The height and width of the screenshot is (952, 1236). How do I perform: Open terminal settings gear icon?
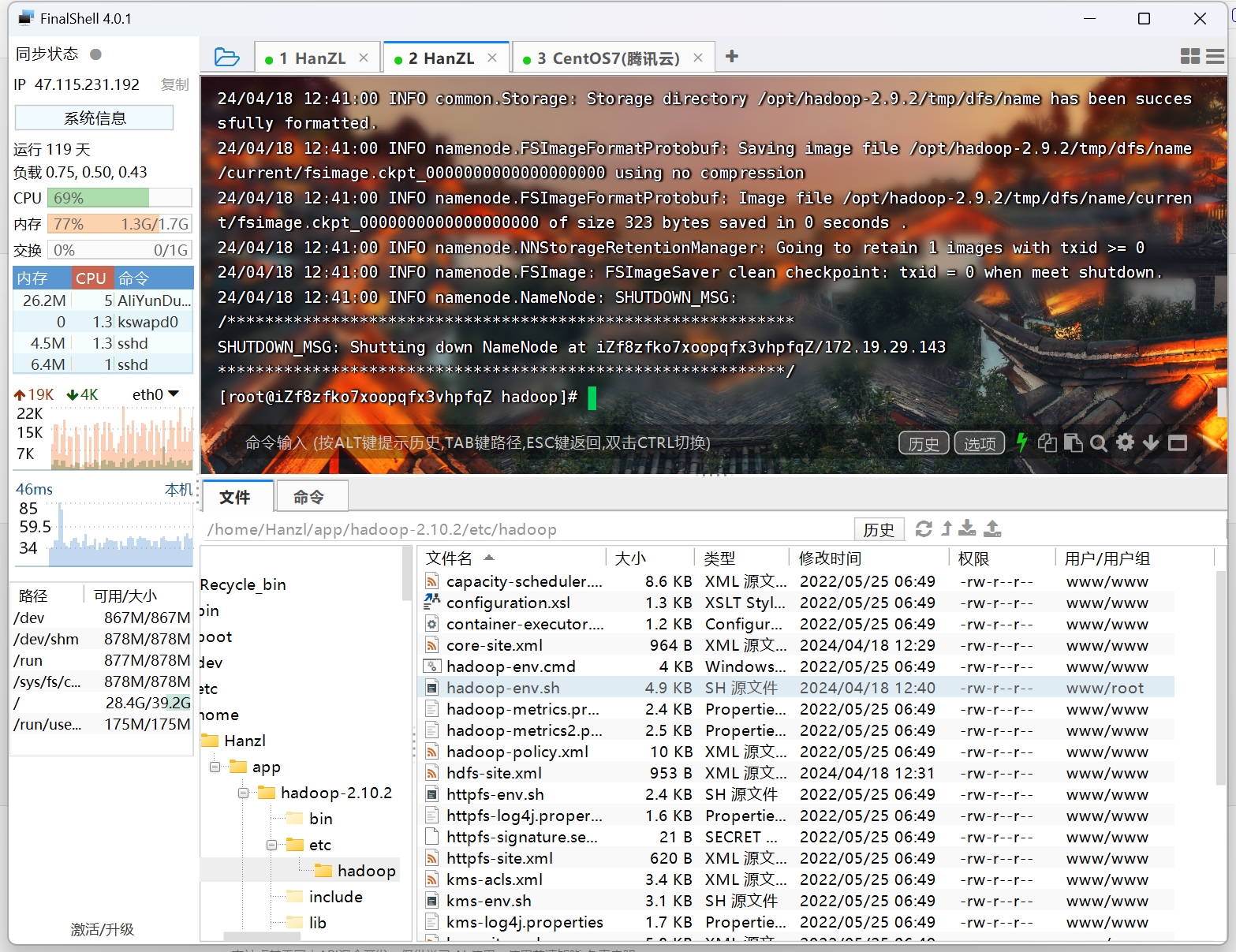[x=1126, y=442]
